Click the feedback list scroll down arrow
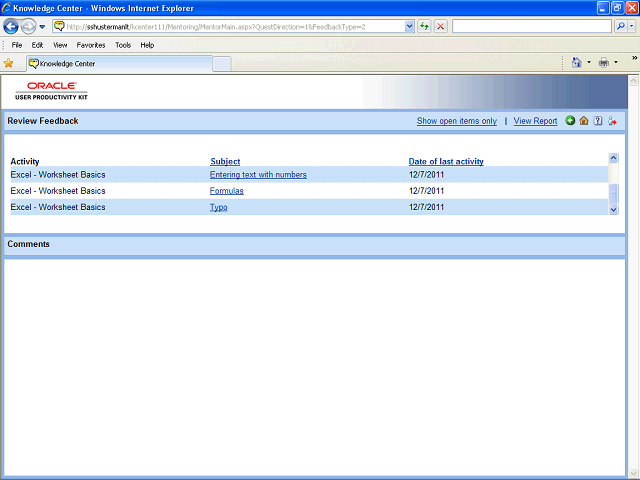640x480 pixels. [x=613, y=210]
